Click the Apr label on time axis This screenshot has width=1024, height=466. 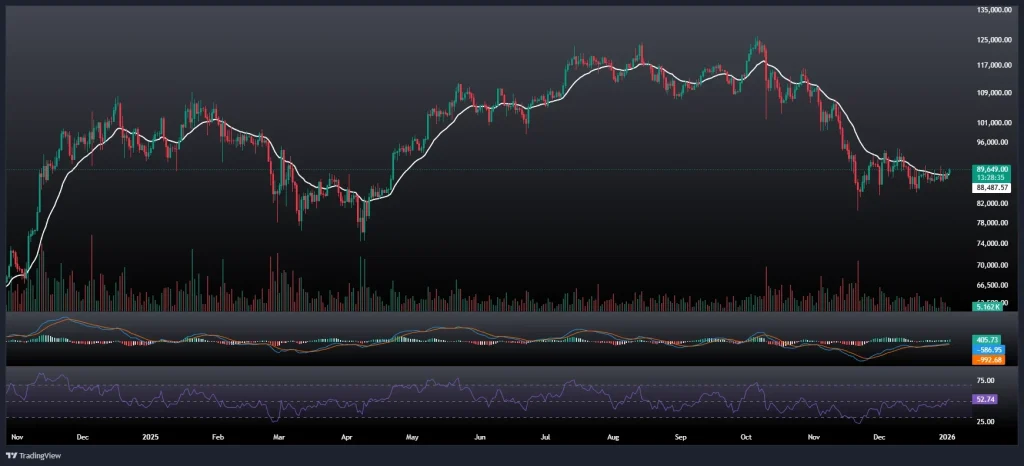tap(346, 437)
